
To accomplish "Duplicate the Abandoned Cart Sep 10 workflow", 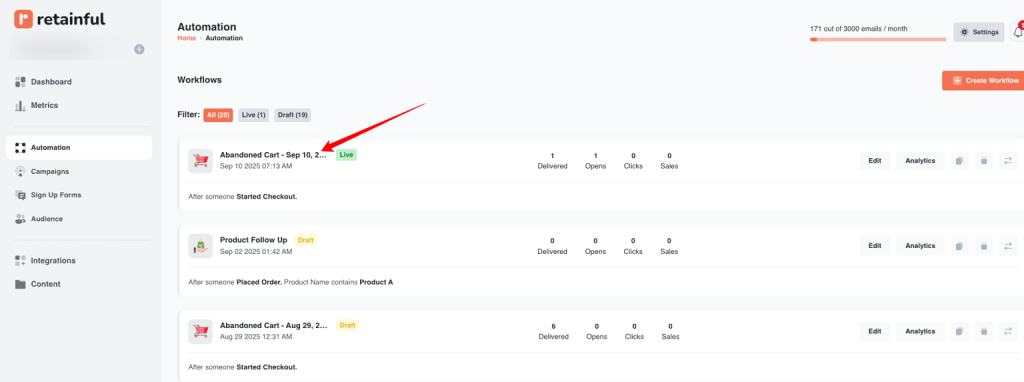I will 959,161.
